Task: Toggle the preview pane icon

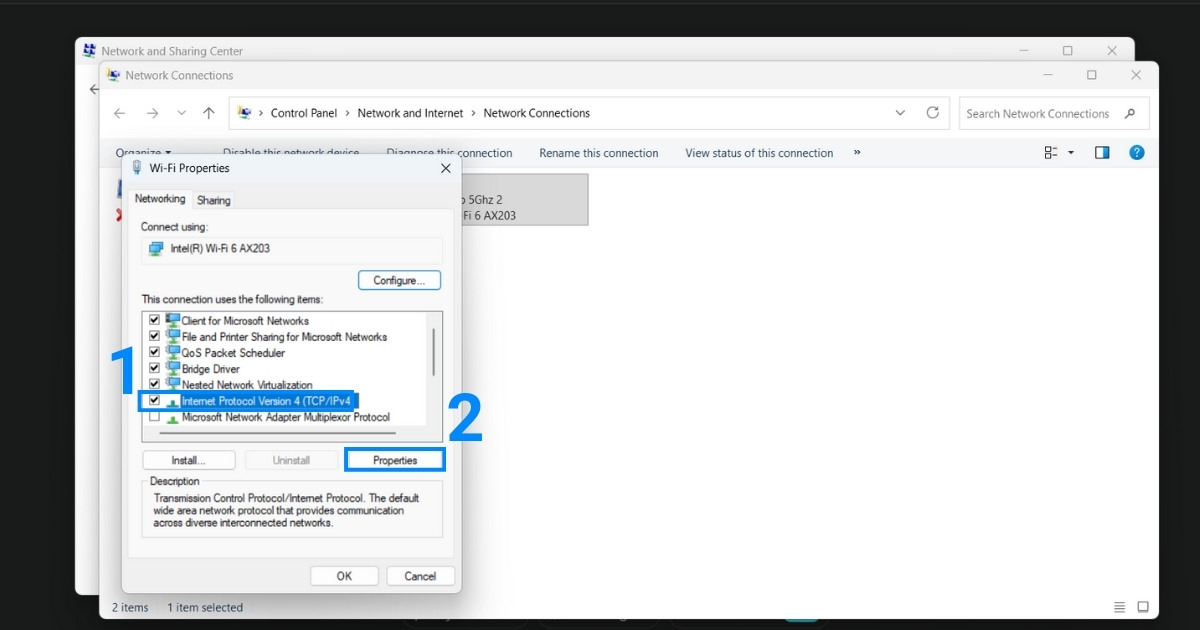Action: click(1102, 153)
